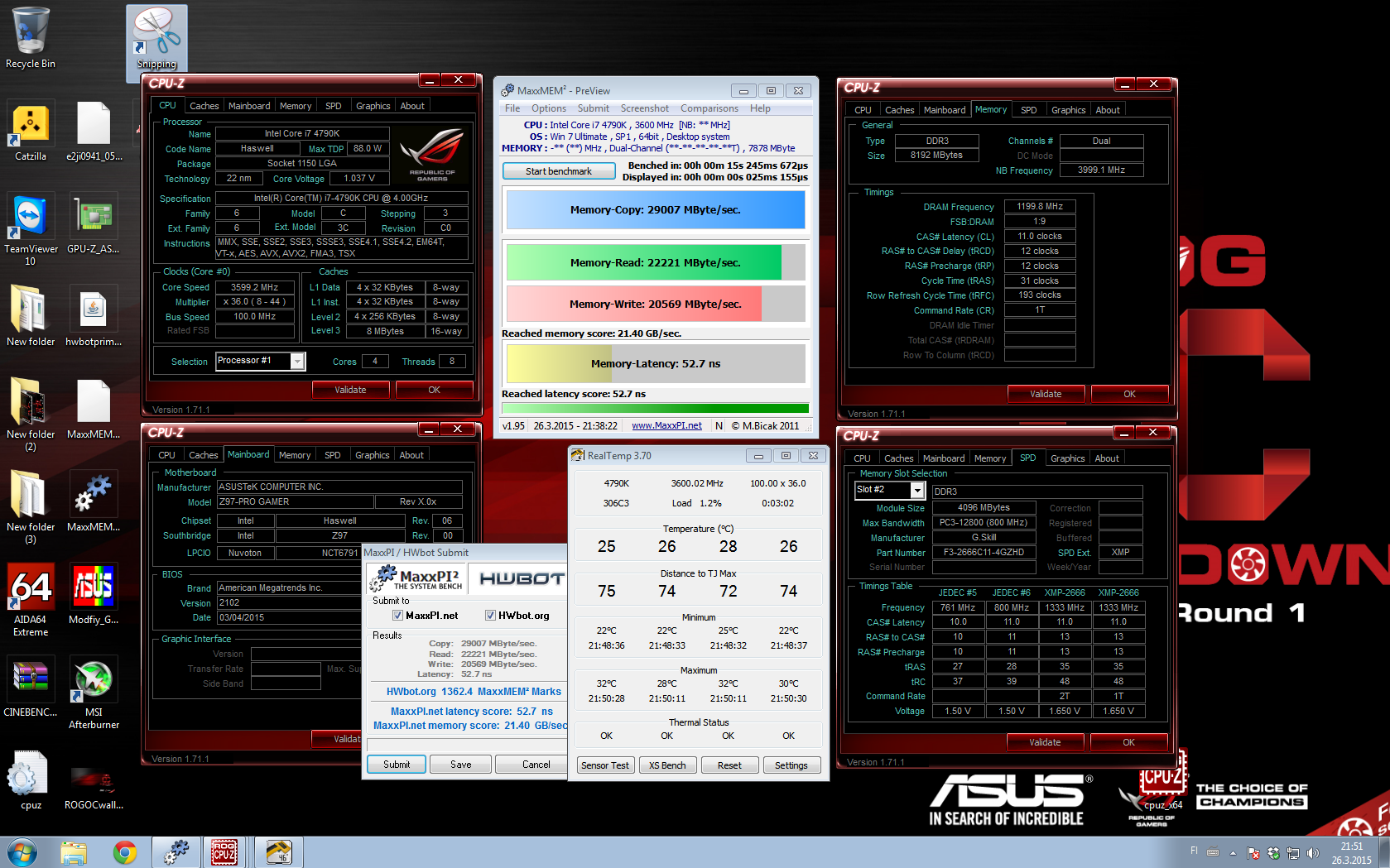
Task: Launch MaxxMEM gear icon shortcut
Action: tap(94, 501)
